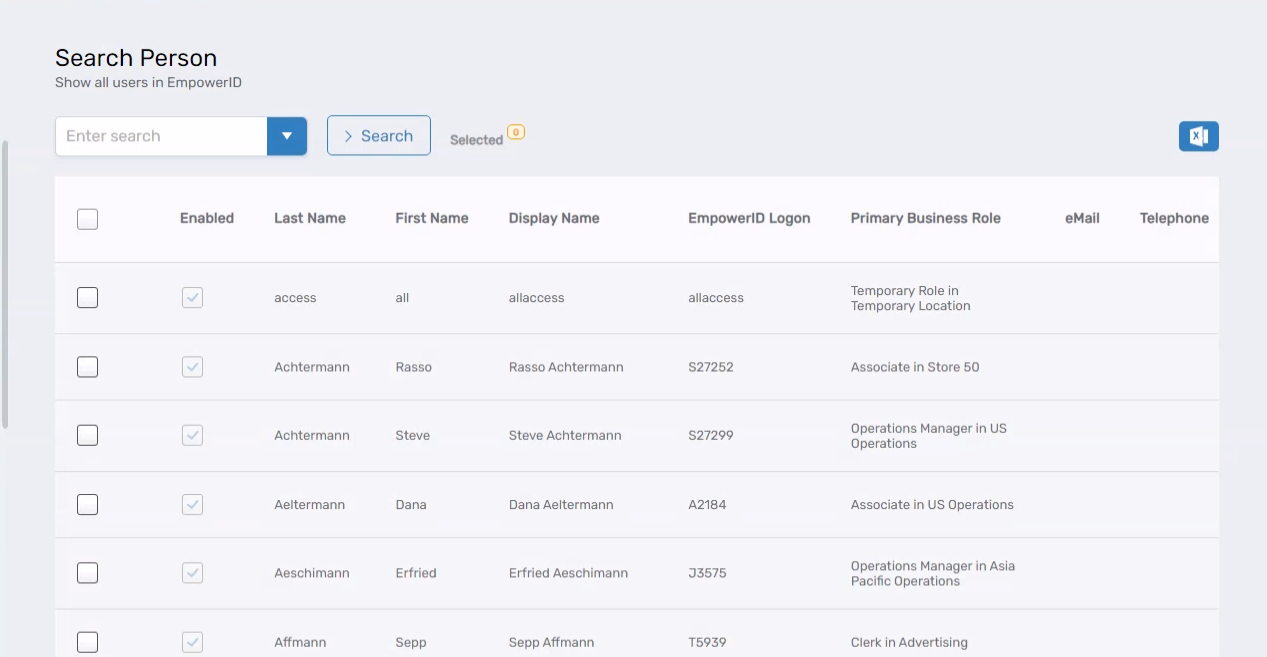This screenshot has width=1267, height=657.
Task: Sort by the First Name column header
Action: click(x=432, y=218)
